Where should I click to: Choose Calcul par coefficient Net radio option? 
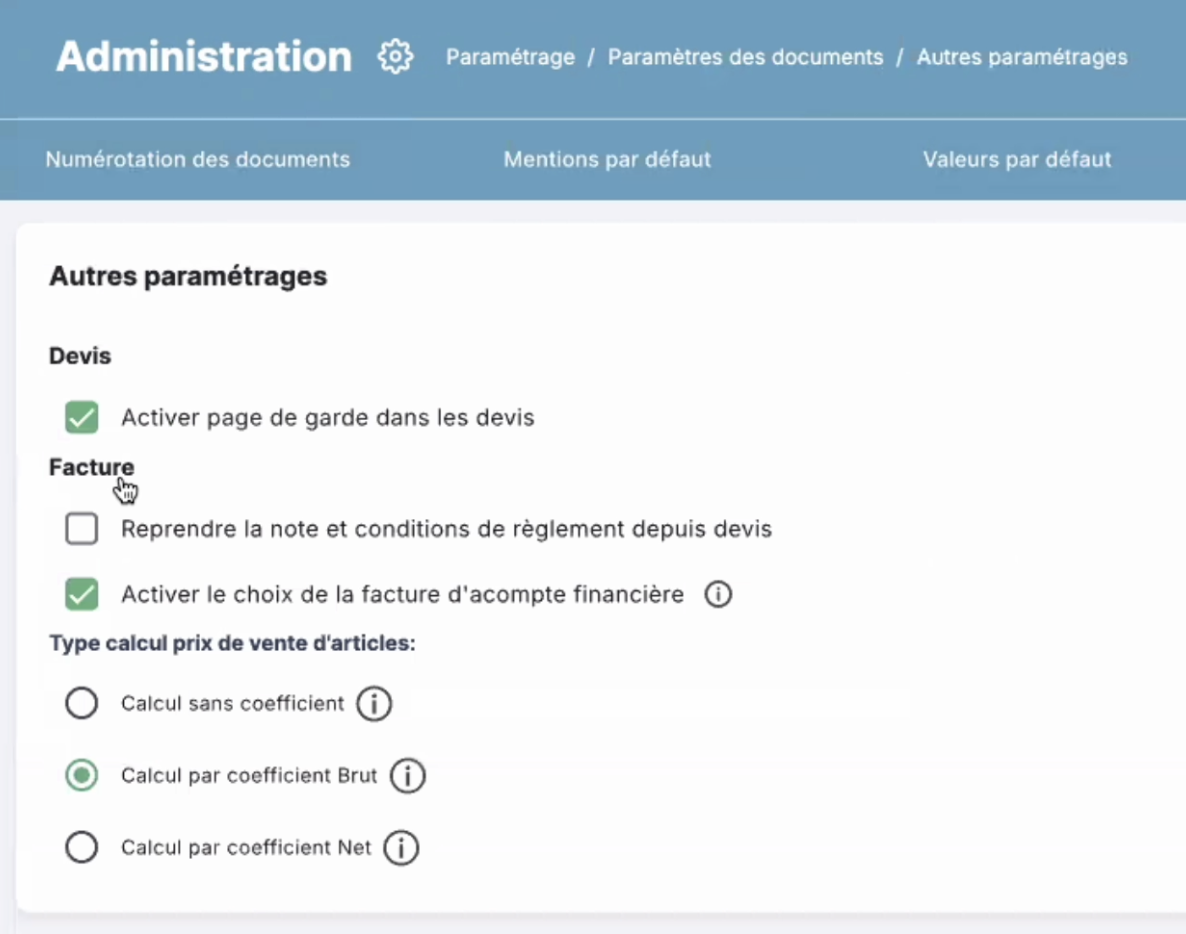(82, 848)
